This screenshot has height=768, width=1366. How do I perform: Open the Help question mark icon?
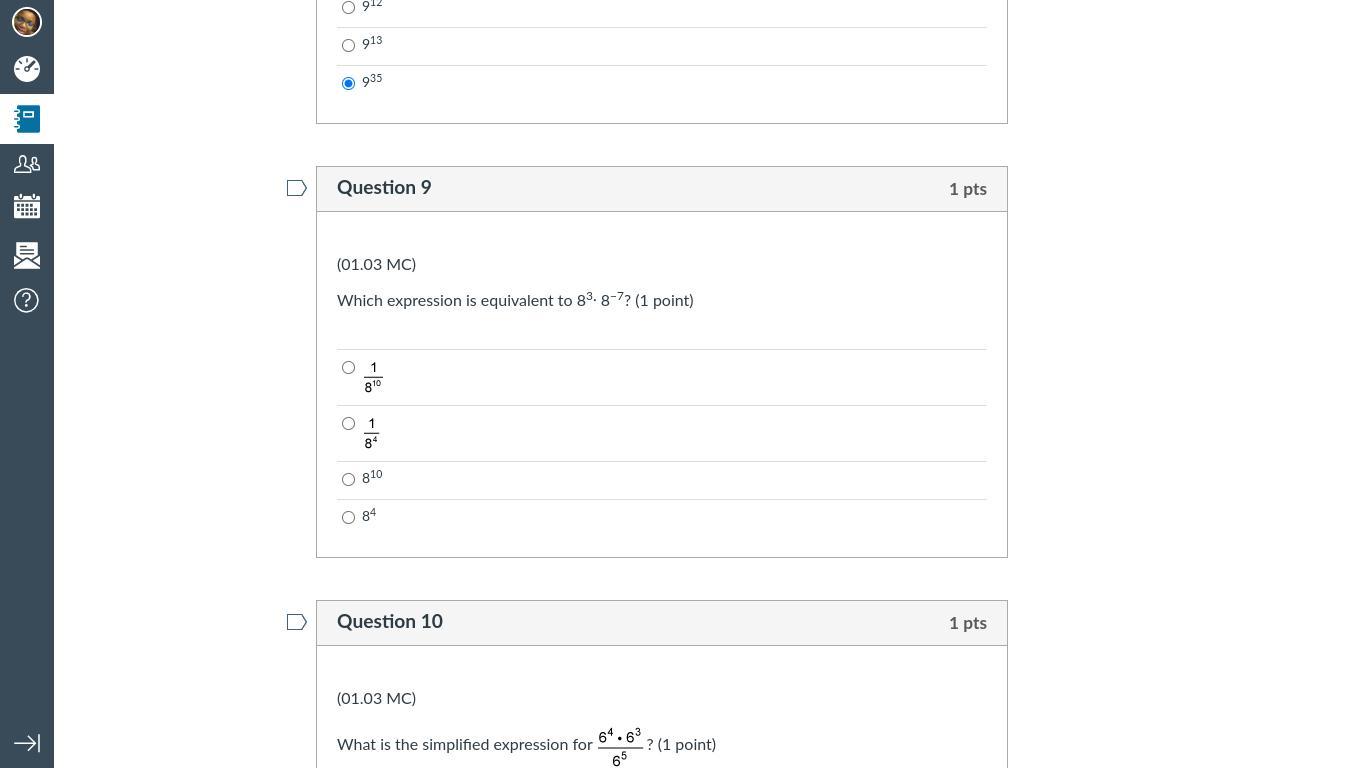[27, 300]
